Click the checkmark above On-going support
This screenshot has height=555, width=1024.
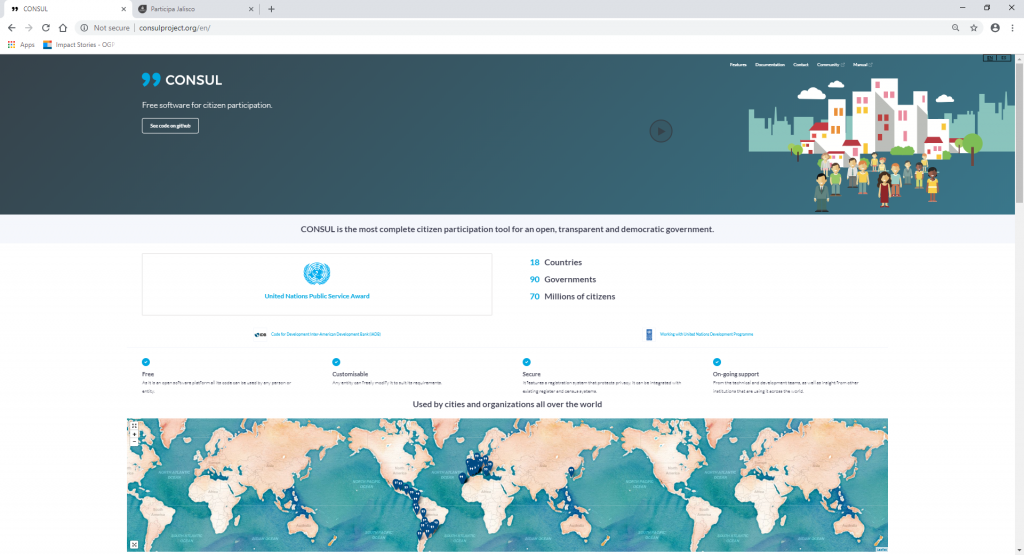point(717,362)
